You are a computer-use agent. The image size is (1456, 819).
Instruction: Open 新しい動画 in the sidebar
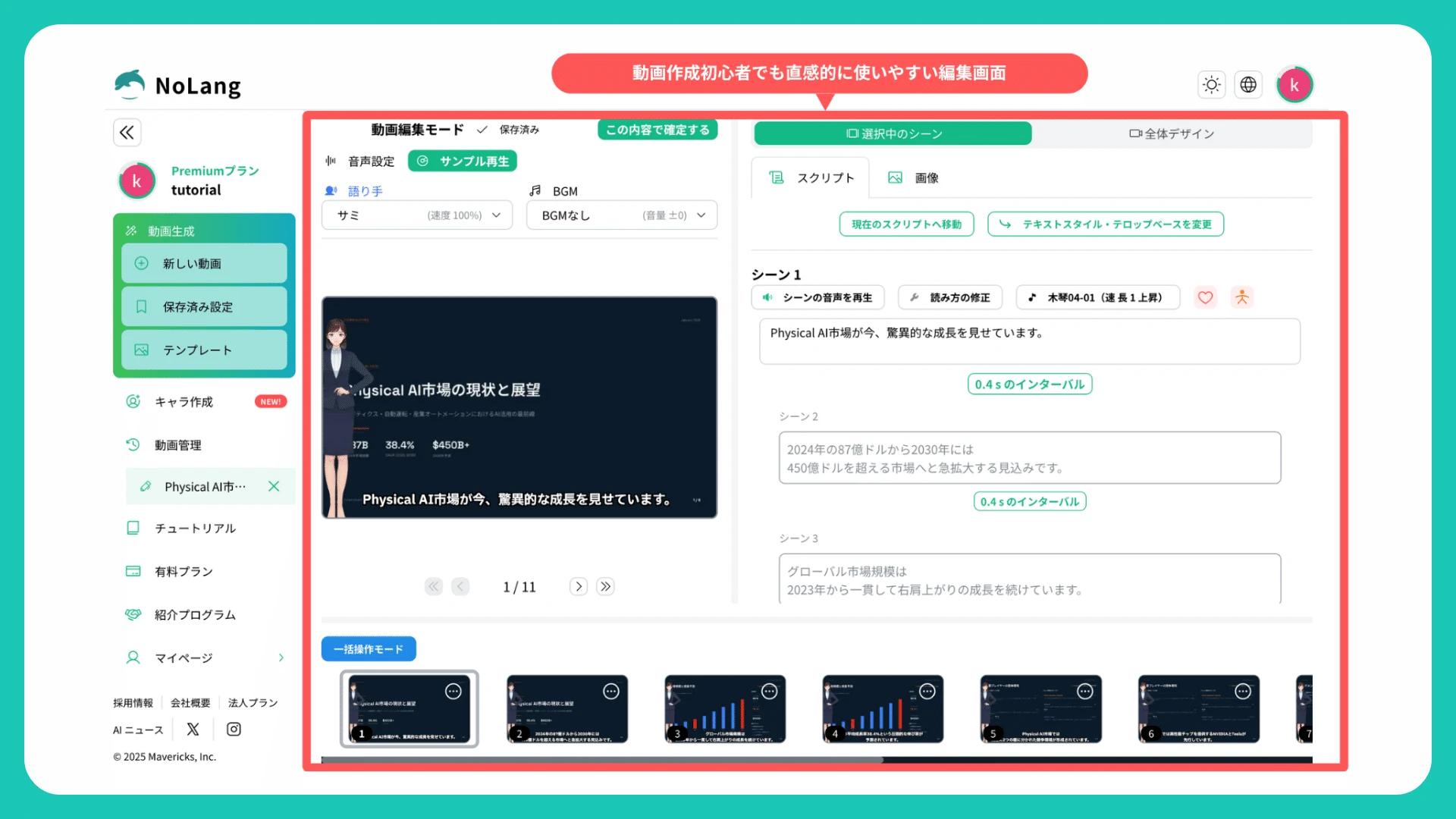(x=204, y=263)
